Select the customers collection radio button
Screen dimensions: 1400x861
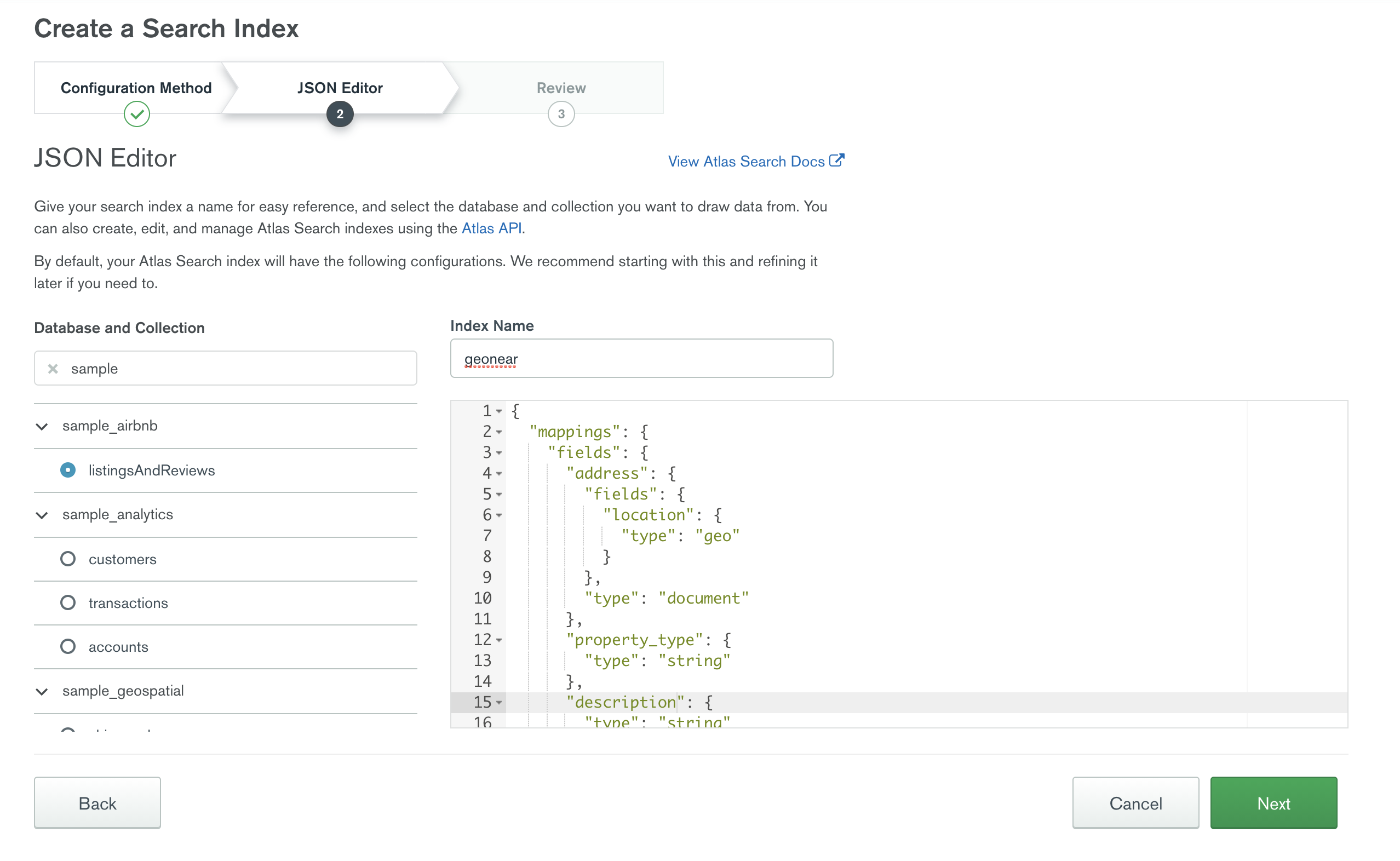(68, 559)
